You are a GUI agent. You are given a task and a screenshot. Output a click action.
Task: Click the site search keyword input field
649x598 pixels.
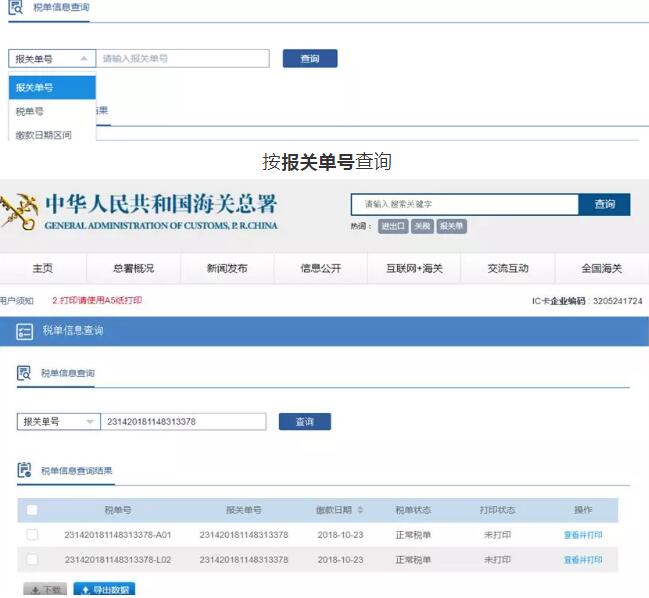coord(465,205)
